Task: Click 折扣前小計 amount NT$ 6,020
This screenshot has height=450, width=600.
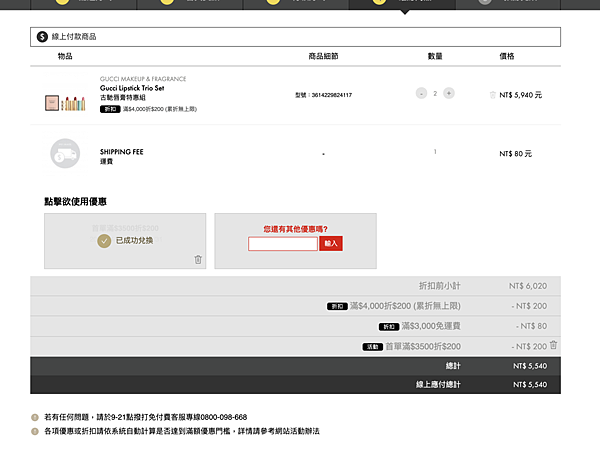Action: click(x=528, y=286)
